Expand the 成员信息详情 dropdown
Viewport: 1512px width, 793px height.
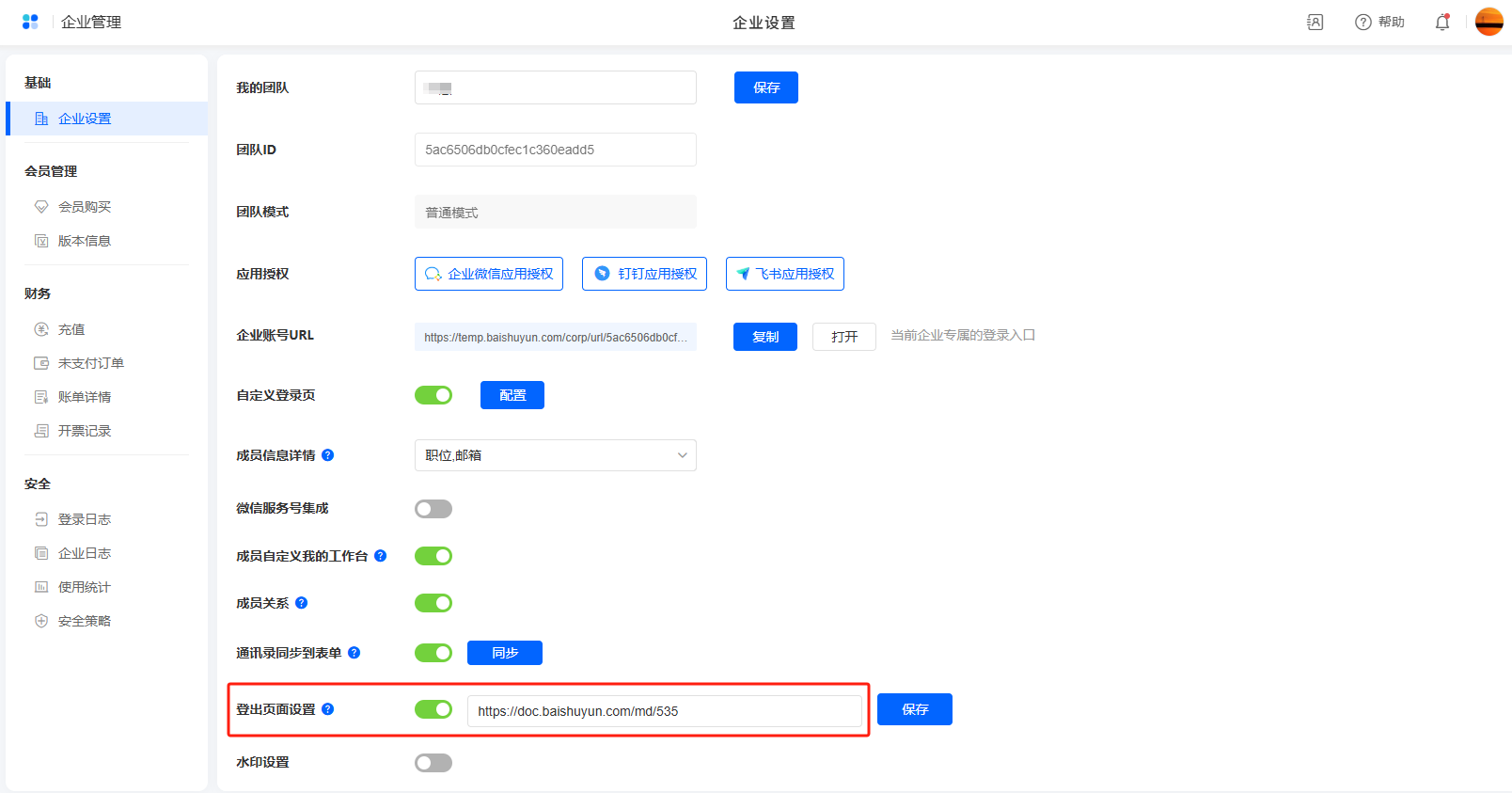click(x=555, y=455)
